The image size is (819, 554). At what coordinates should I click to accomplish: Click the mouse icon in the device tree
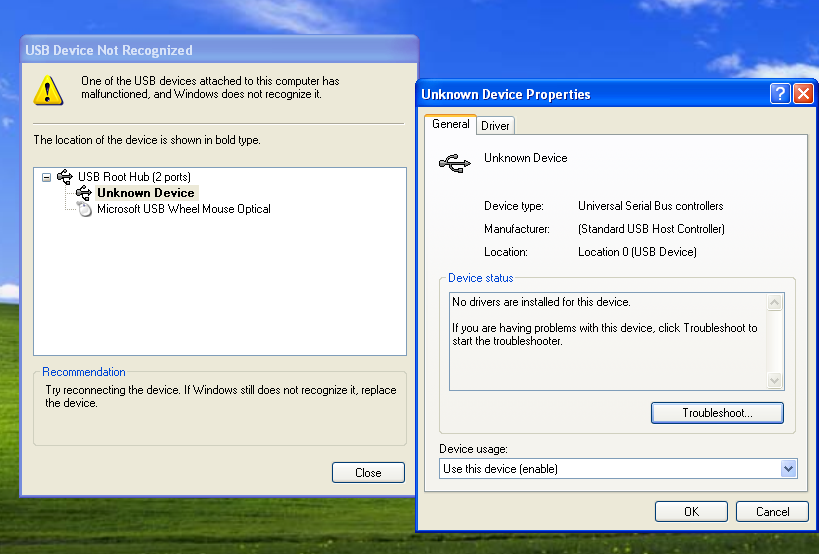(84, 209)
